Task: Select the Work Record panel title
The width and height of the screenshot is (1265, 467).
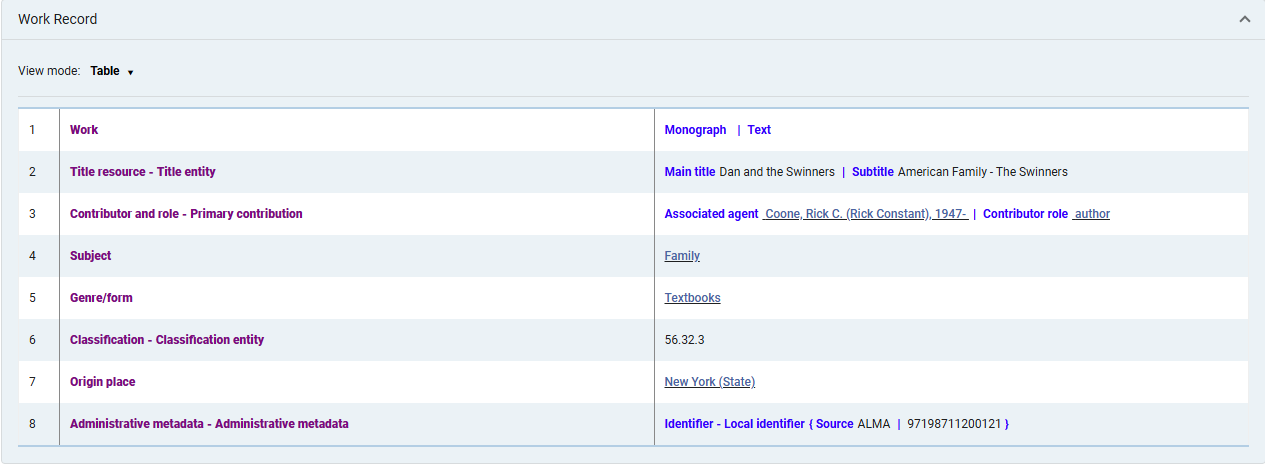Action: point(58,19)
